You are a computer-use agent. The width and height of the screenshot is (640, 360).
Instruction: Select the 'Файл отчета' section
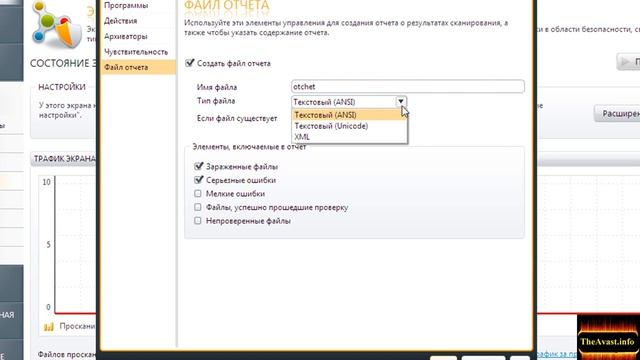pos(138,67)
